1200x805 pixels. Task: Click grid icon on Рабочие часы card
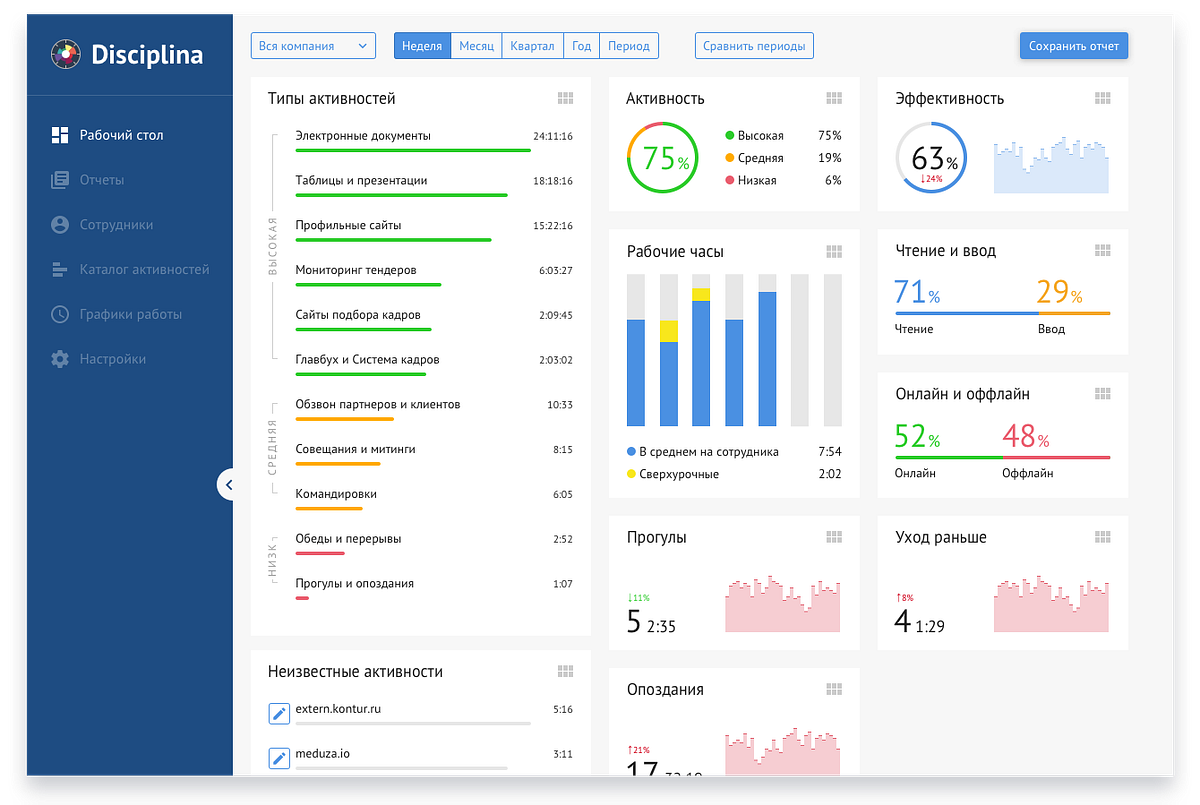tap(834, 251)
